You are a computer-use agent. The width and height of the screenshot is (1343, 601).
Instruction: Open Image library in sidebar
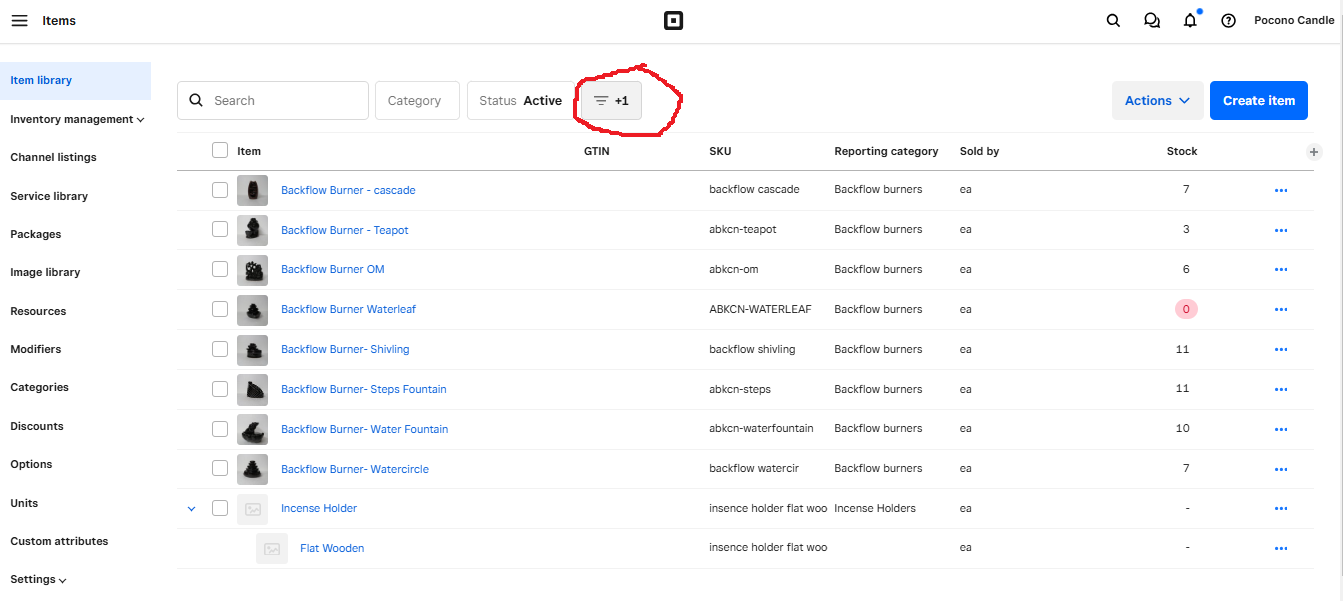click(45, 272)
